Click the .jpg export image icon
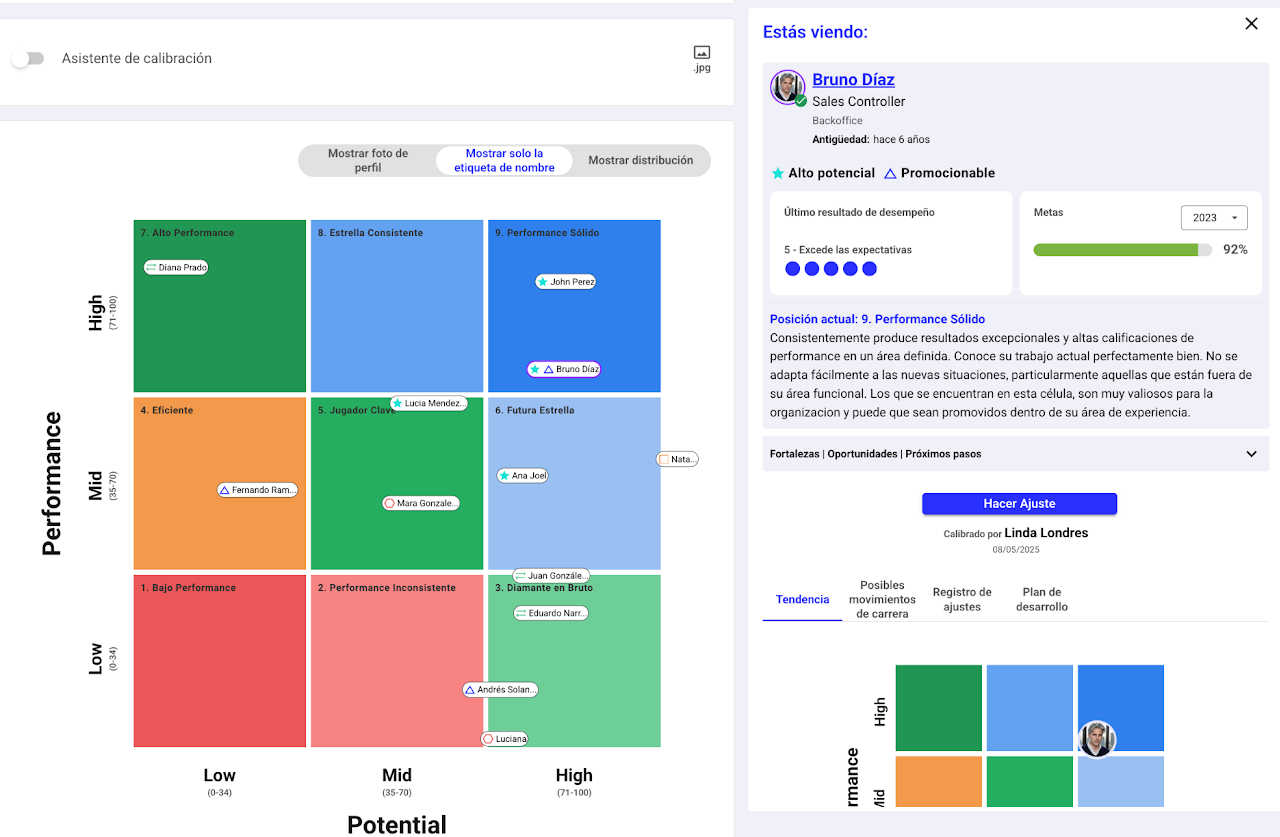1280x837 pixels. [x=702, y=53]
